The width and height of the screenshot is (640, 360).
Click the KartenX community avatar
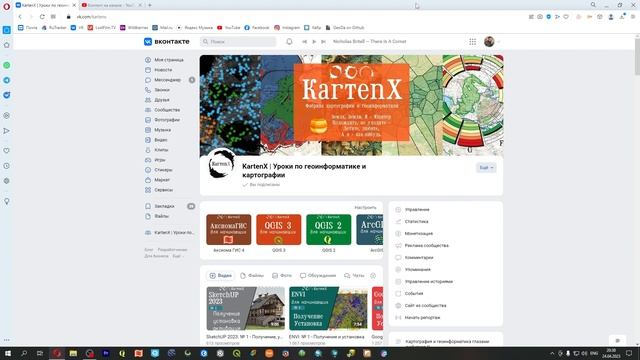[221, 164]
